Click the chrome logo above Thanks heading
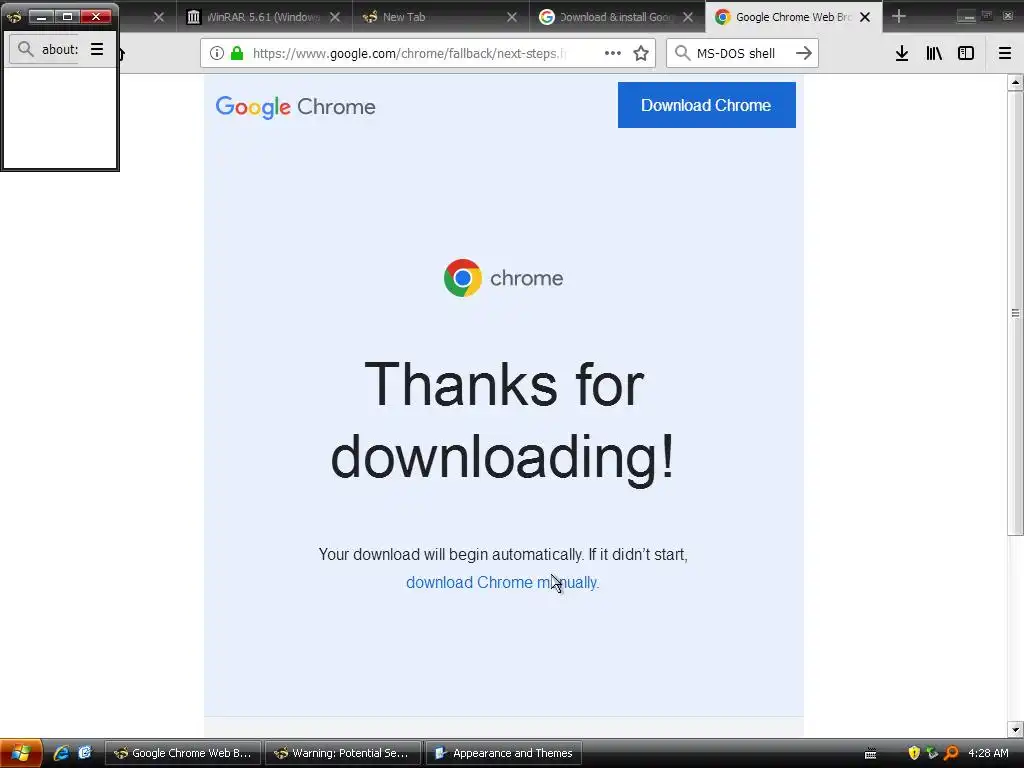The image size is (1024, 768). [503, 278]
